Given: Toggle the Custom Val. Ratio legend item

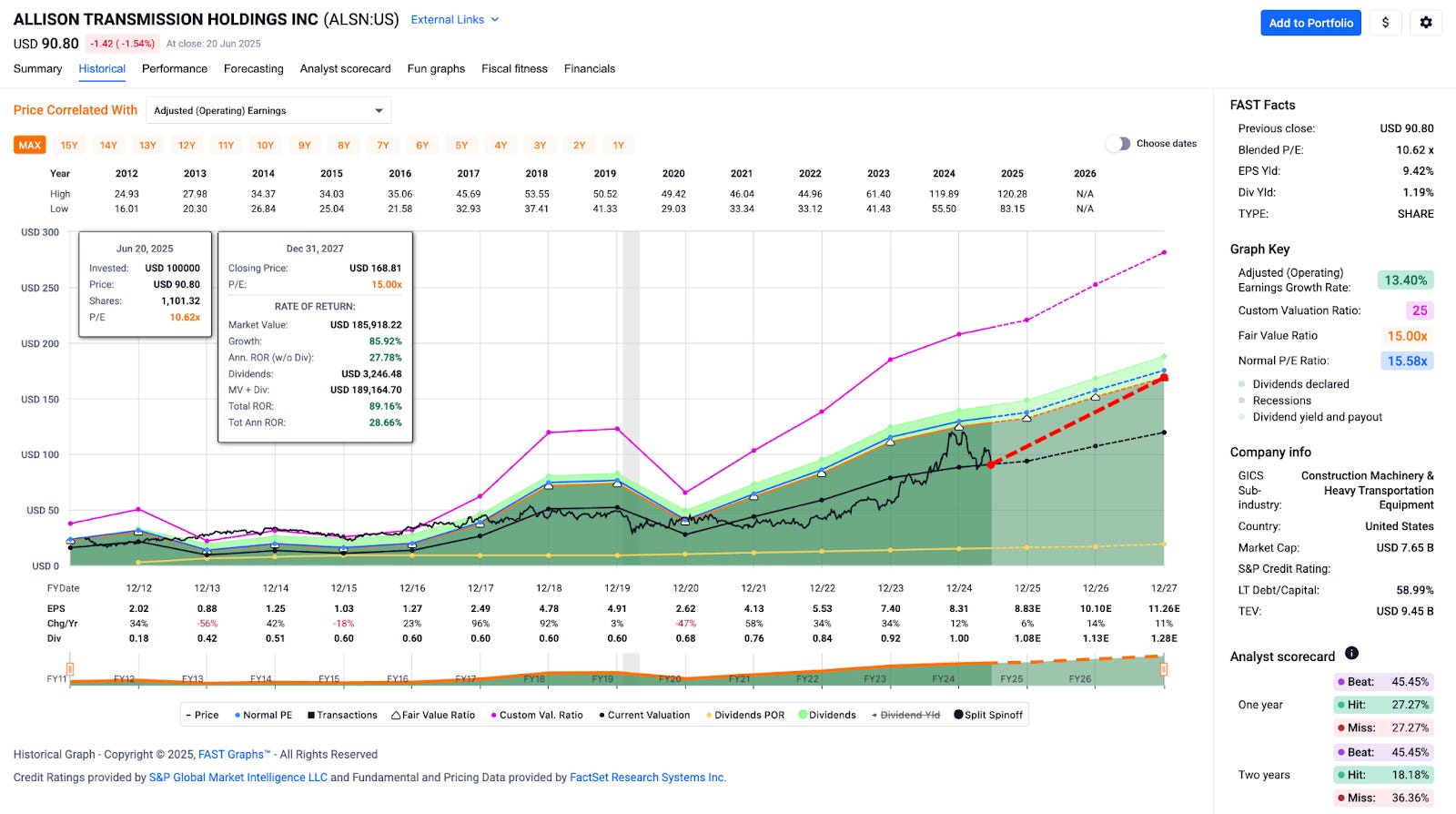Looking at the screenshot, I should (x=537, y=715).
